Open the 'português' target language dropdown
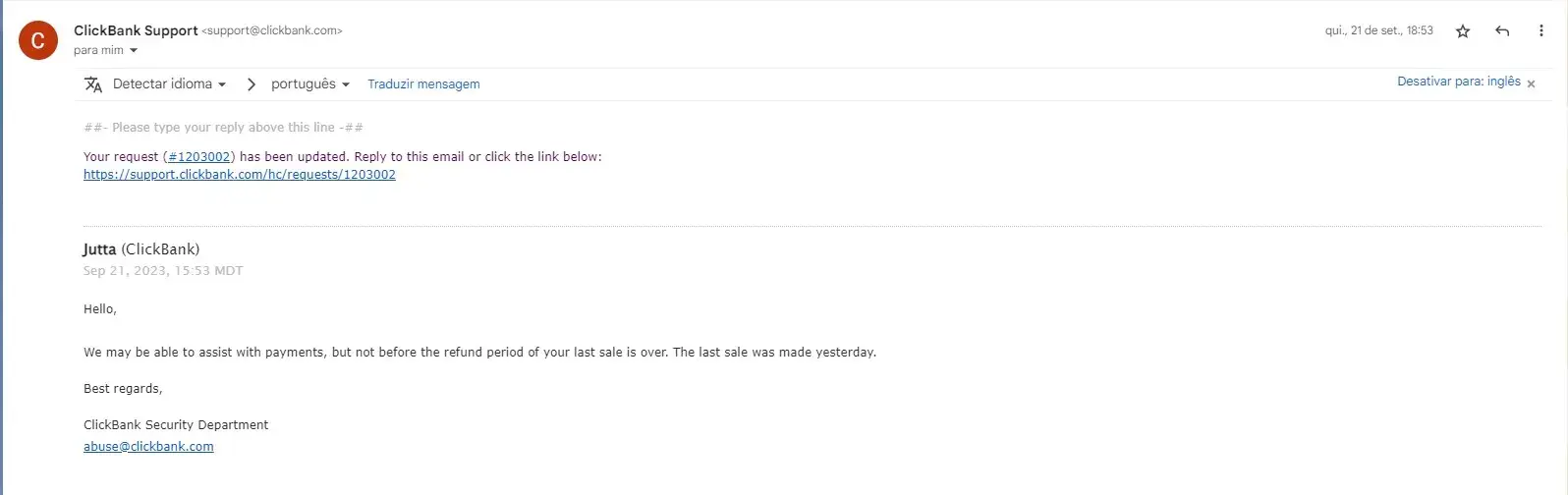The height and width of the screenshot is (495, 1568). pos(309,84)
